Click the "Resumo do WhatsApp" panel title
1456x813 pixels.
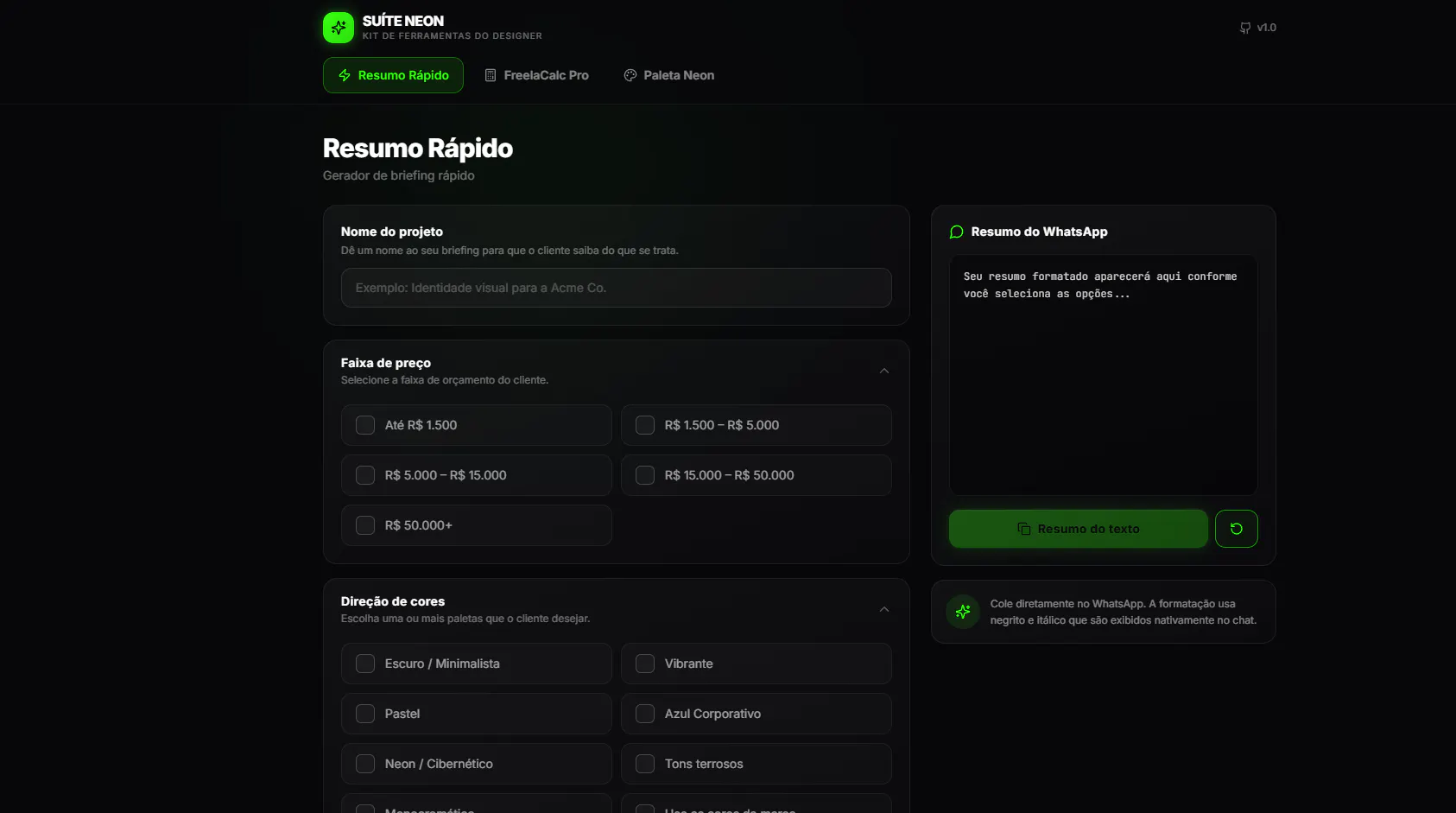[1040, 232]
